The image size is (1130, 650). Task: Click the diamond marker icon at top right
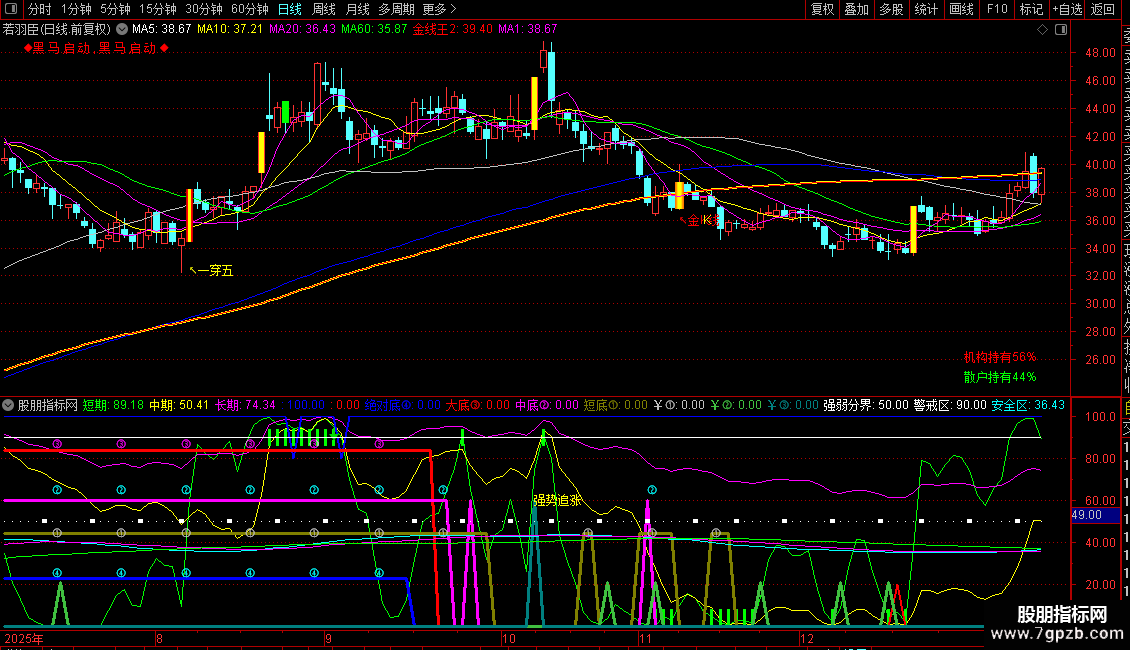[1044, 30]
